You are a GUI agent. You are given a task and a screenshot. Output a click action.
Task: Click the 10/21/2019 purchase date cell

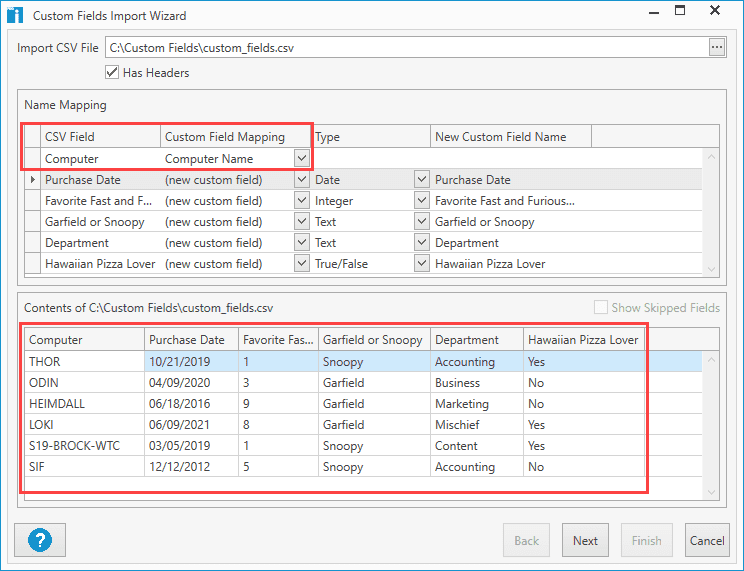coord(191,362)
